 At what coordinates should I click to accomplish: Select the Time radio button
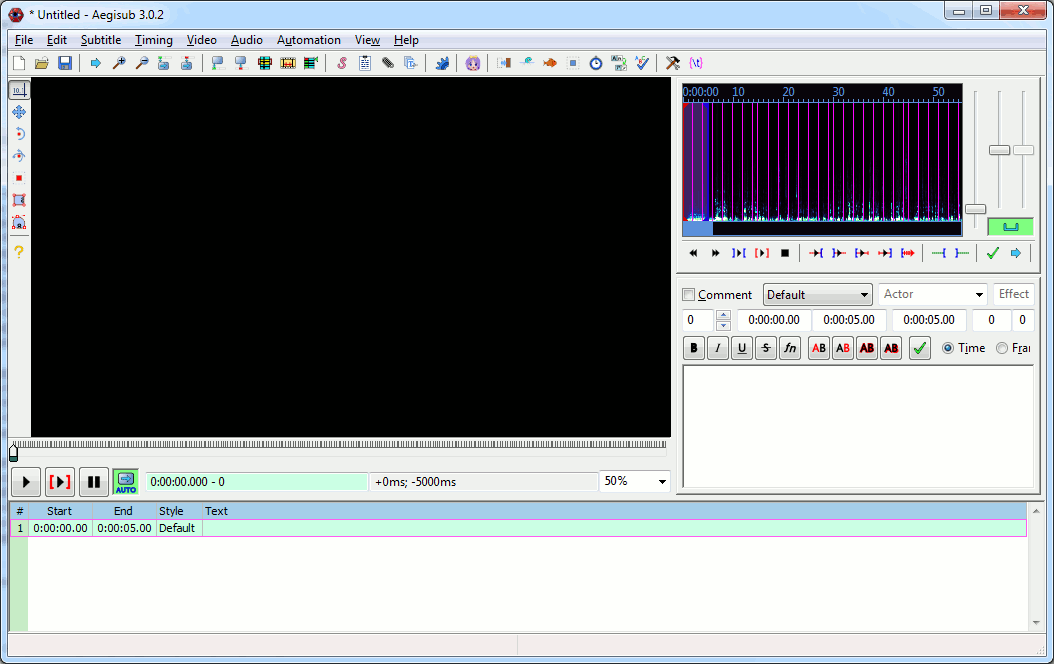(x=947, y=348)
